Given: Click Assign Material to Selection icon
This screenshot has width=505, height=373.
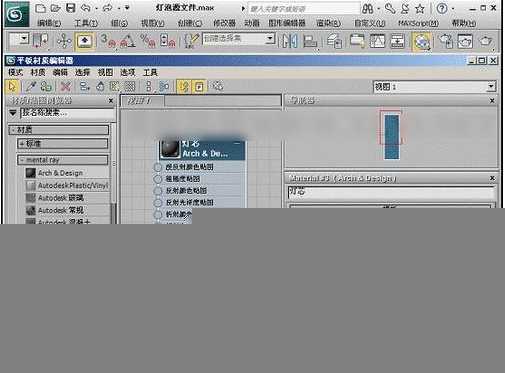Looking at the screenshot, I should [x=46, y=86].
